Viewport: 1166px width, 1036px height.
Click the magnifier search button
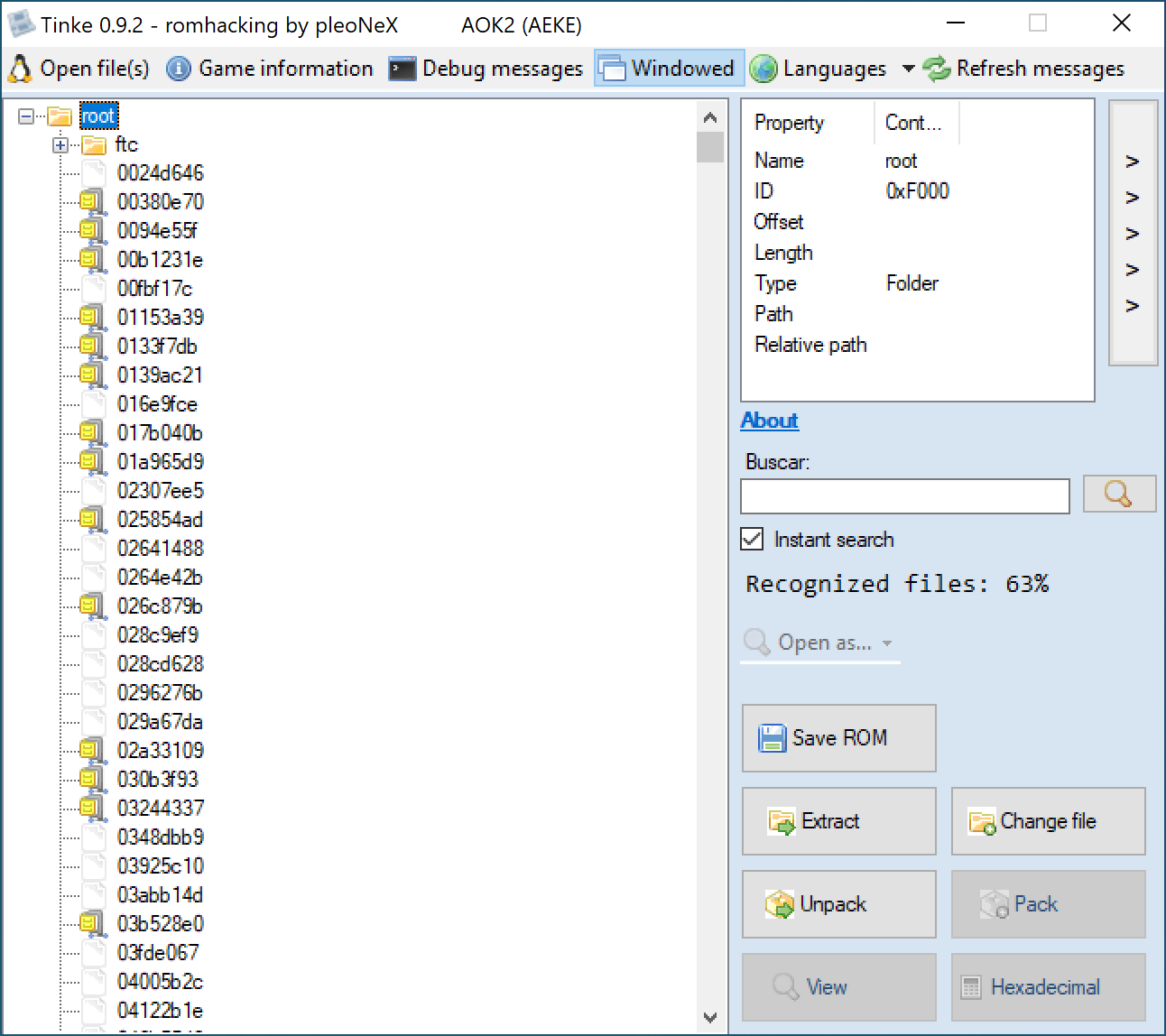tap(1119, 494)
